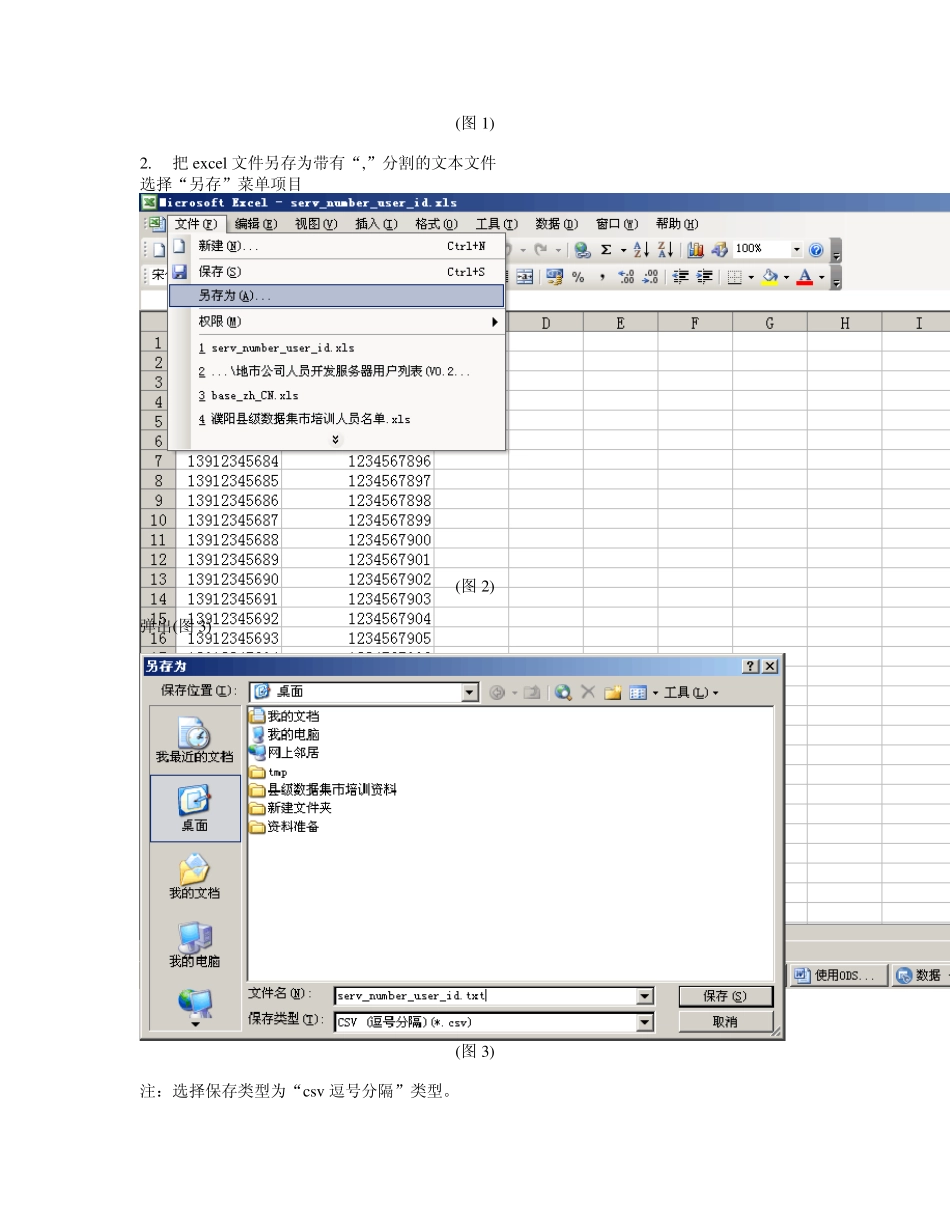950x1230 pixels.
Task: Select the 资料准备 folder
Action: (x=284, y=827)
